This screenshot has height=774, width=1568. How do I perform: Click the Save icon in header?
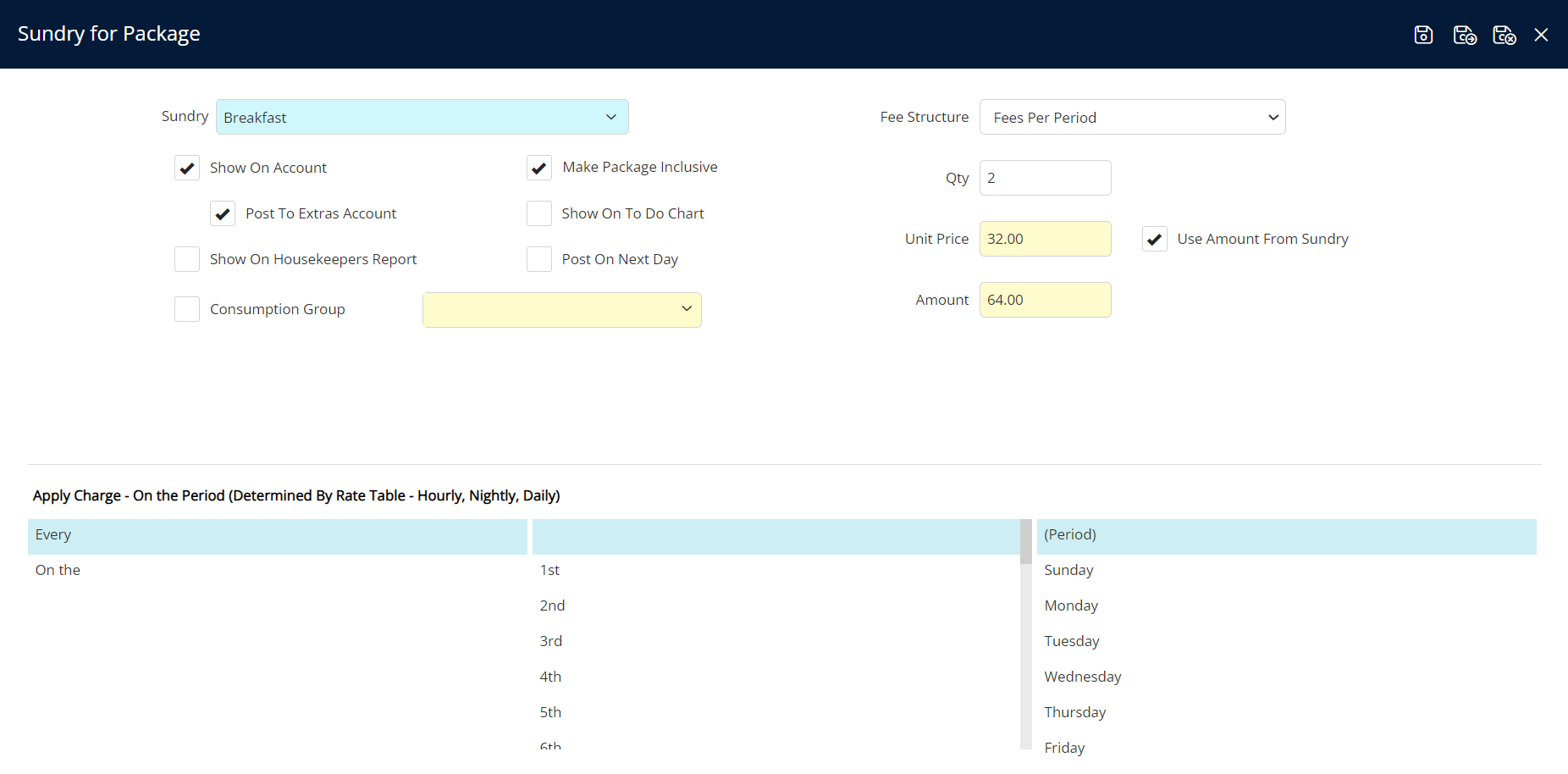click(1423, 35)
